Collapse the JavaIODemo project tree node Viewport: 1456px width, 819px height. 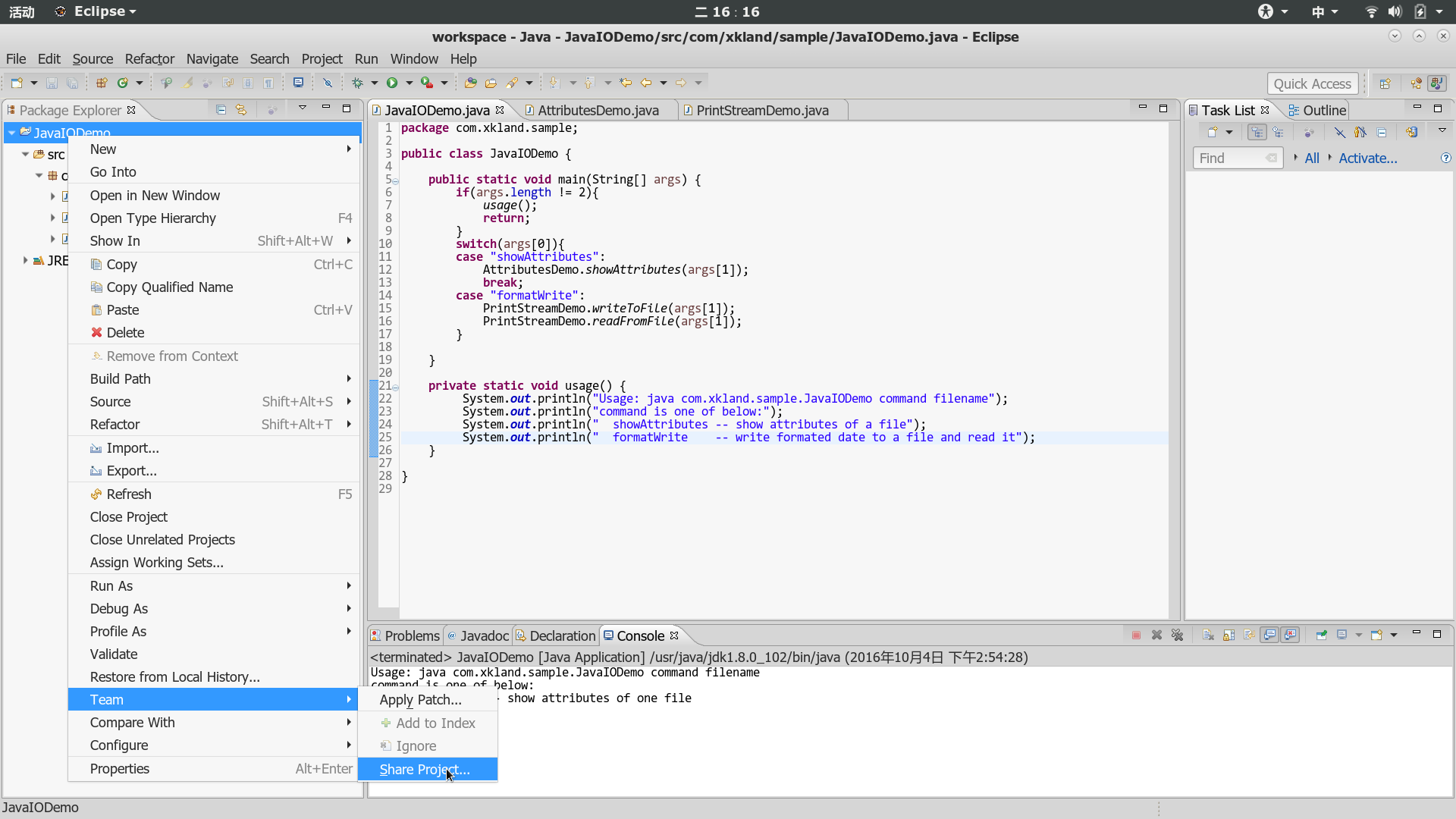[12, 133]
